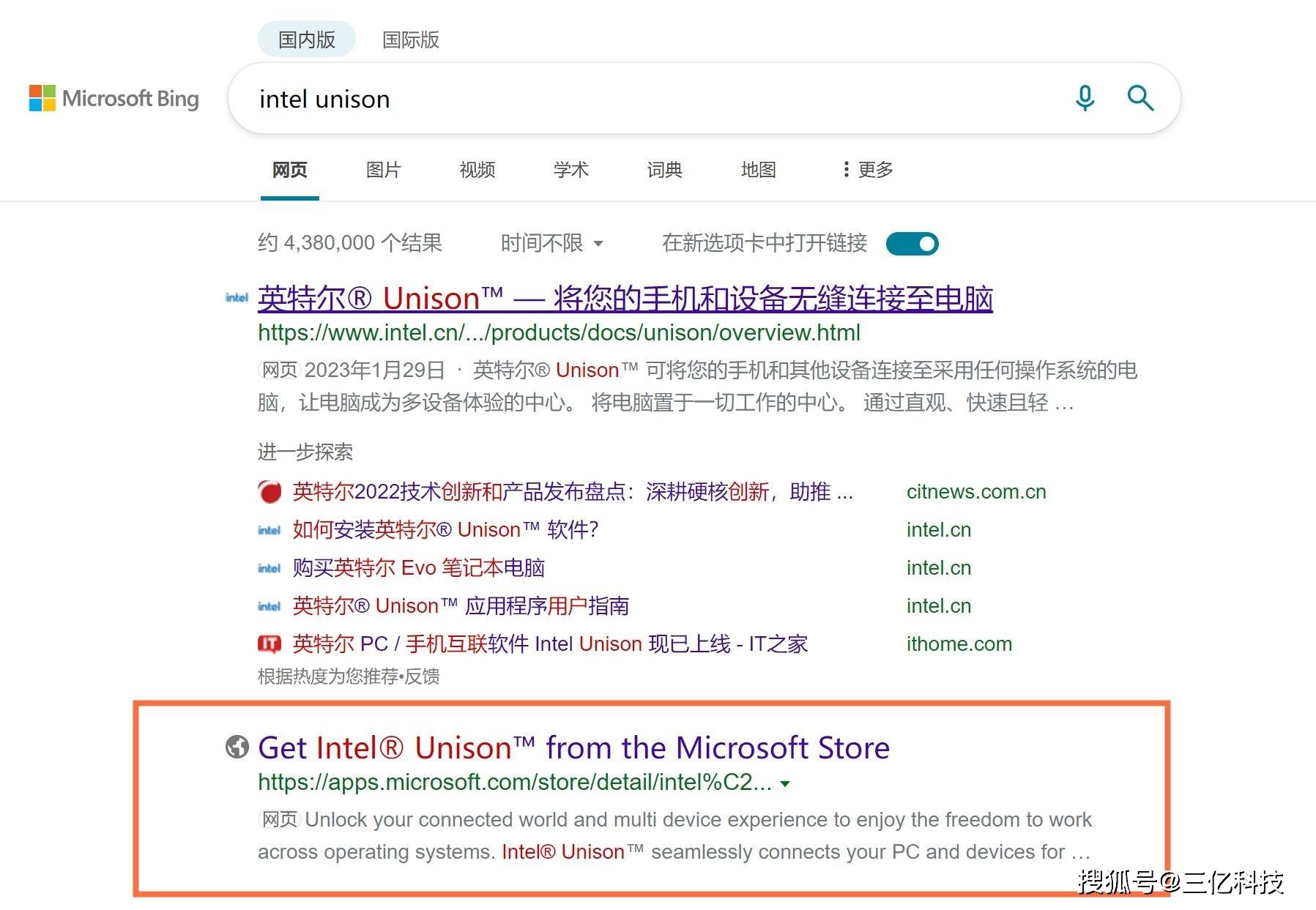The image size is (1316, 910).
Task: Expand the URL dropdown under the Microsoft Store result
Action: (x=786, y=783)
